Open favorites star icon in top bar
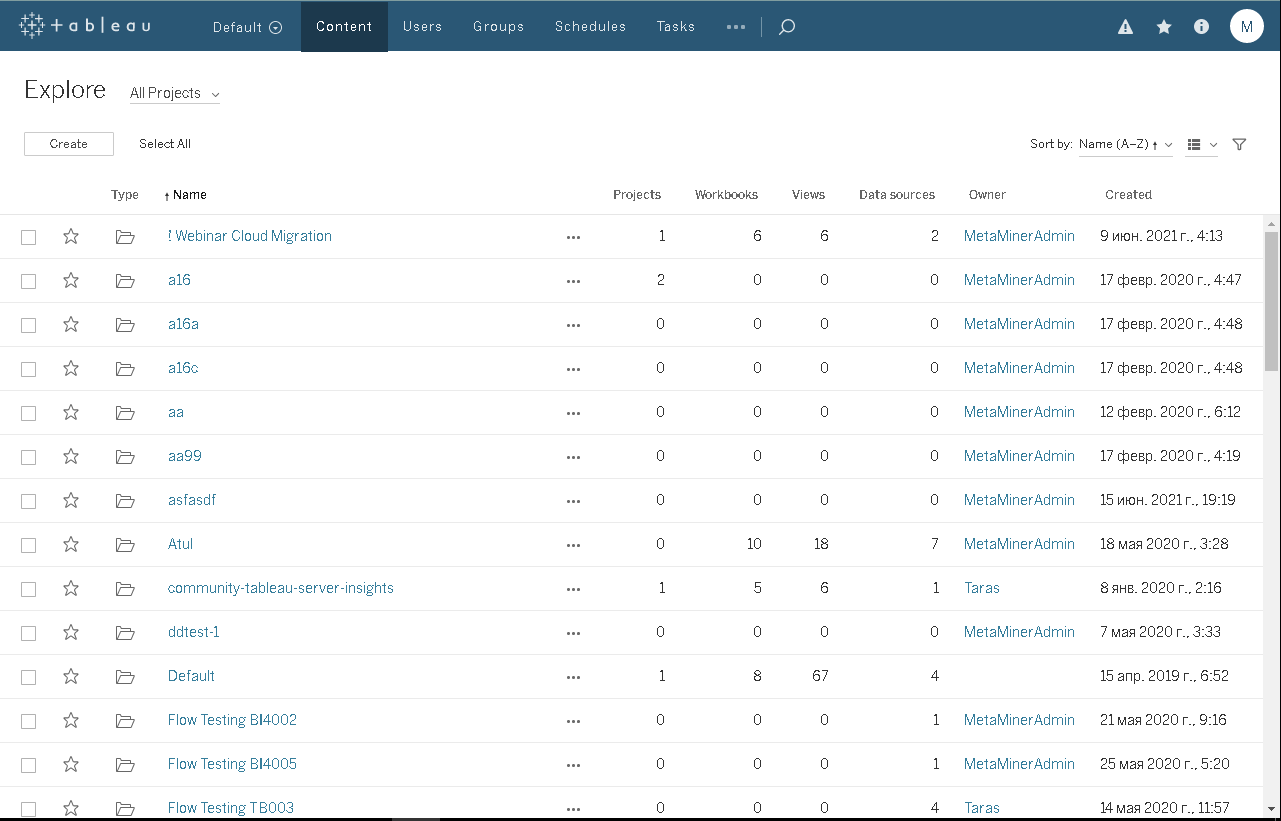The height and width of the screenshot is (821, 1281). coord(1164,27)
